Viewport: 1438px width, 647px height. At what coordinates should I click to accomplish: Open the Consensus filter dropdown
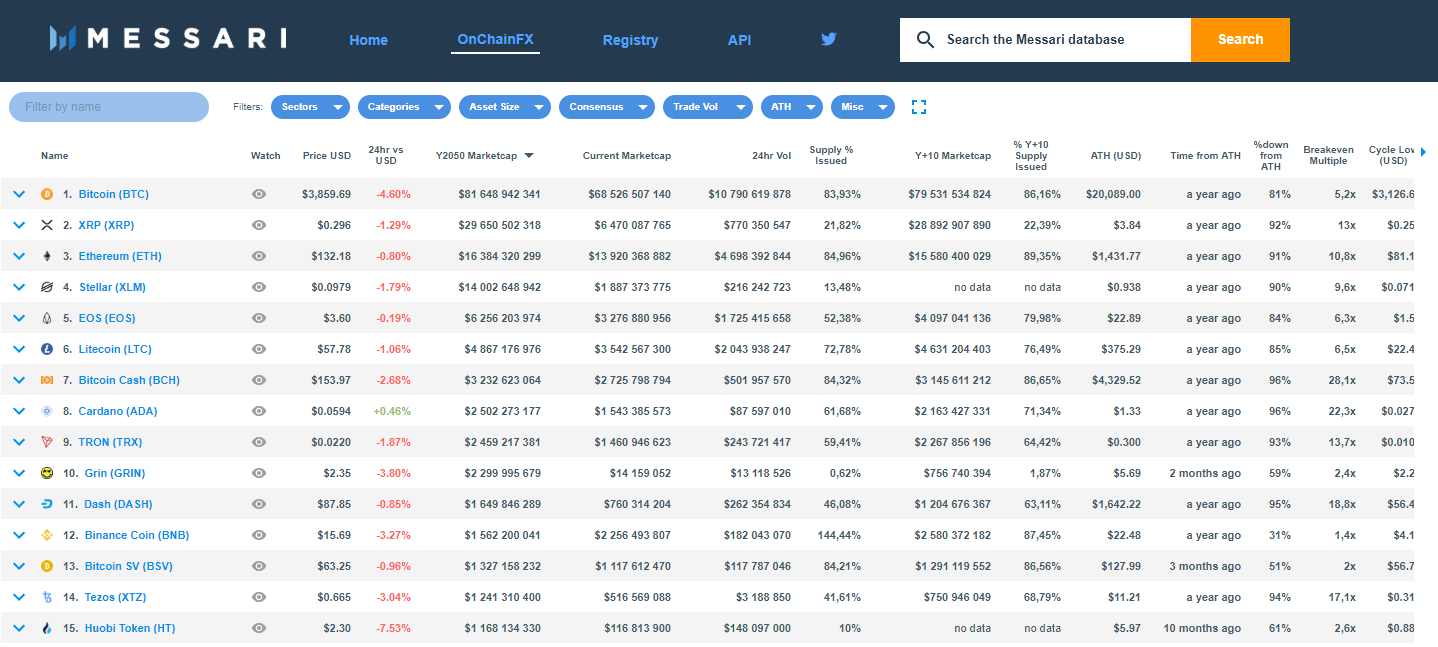(x=607, y=107)
